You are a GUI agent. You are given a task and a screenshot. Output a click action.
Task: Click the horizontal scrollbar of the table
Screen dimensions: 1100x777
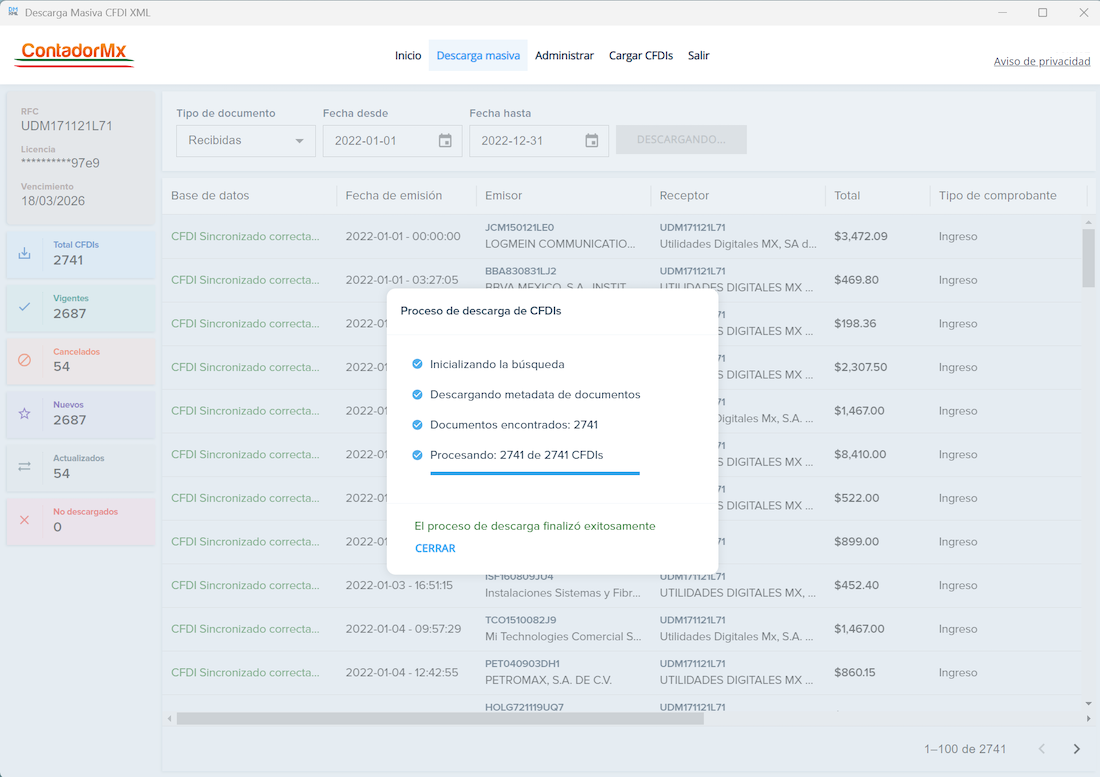tap(440, 719)
